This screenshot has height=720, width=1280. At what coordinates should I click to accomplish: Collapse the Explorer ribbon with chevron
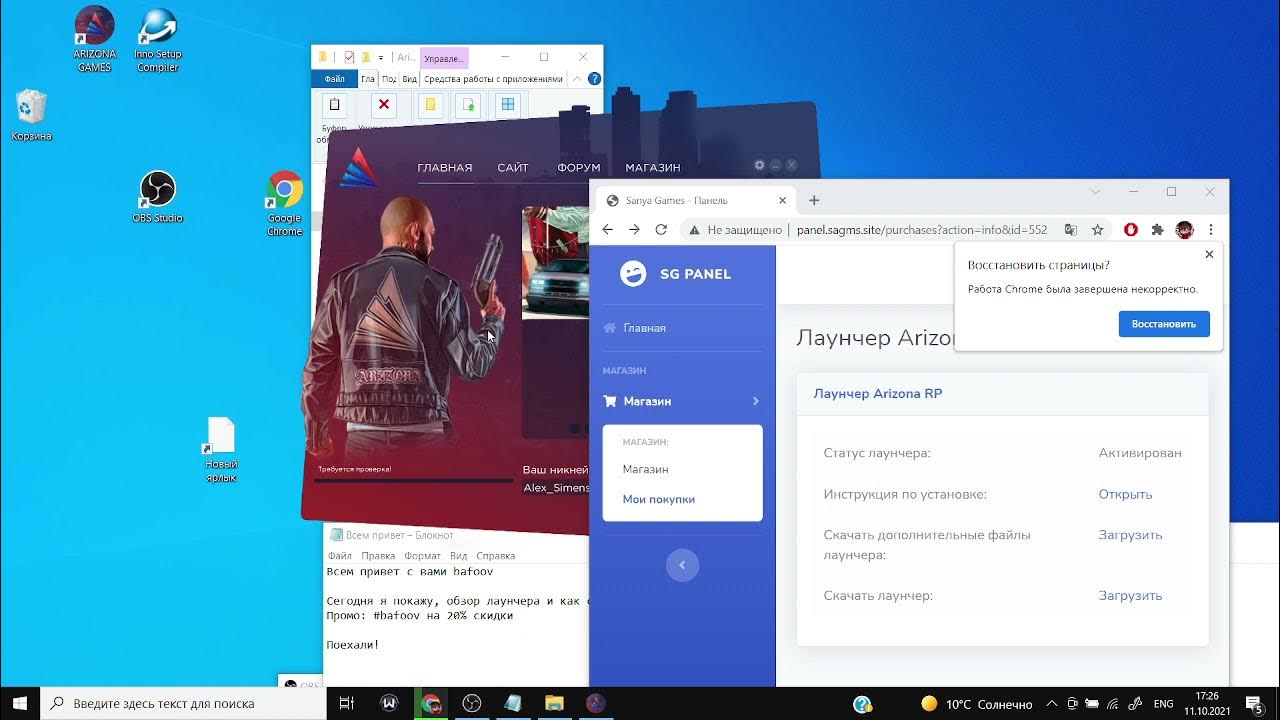click(x=577, y=79)
